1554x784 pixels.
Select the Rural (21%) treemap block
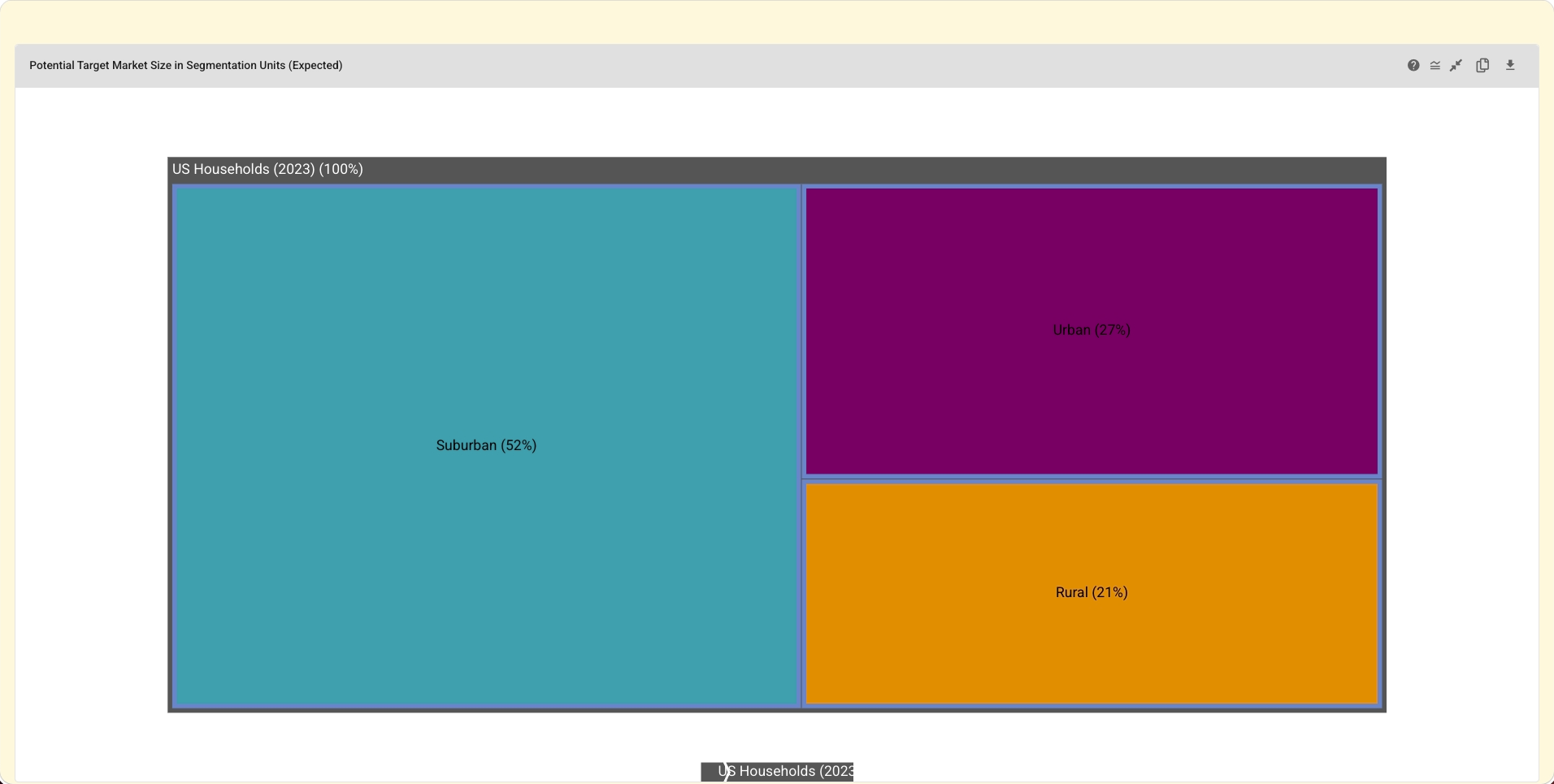(x=1092, y=593)
